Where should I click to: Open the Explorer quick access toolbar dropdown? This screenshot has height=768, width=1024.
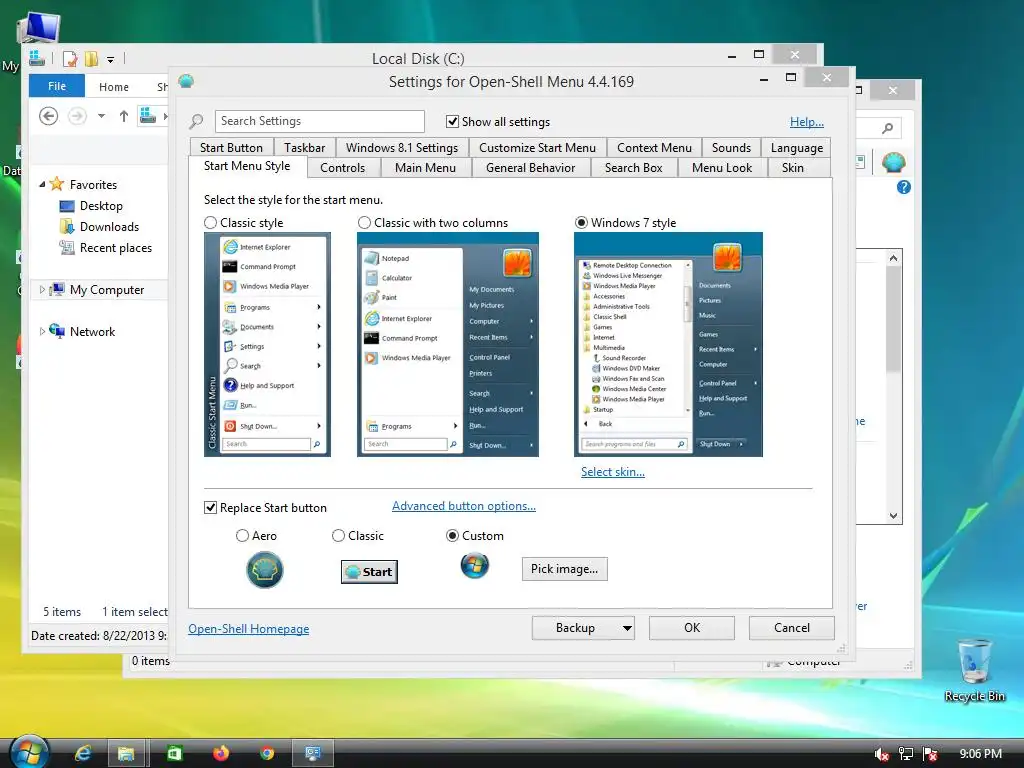click(x=110, y=60)
